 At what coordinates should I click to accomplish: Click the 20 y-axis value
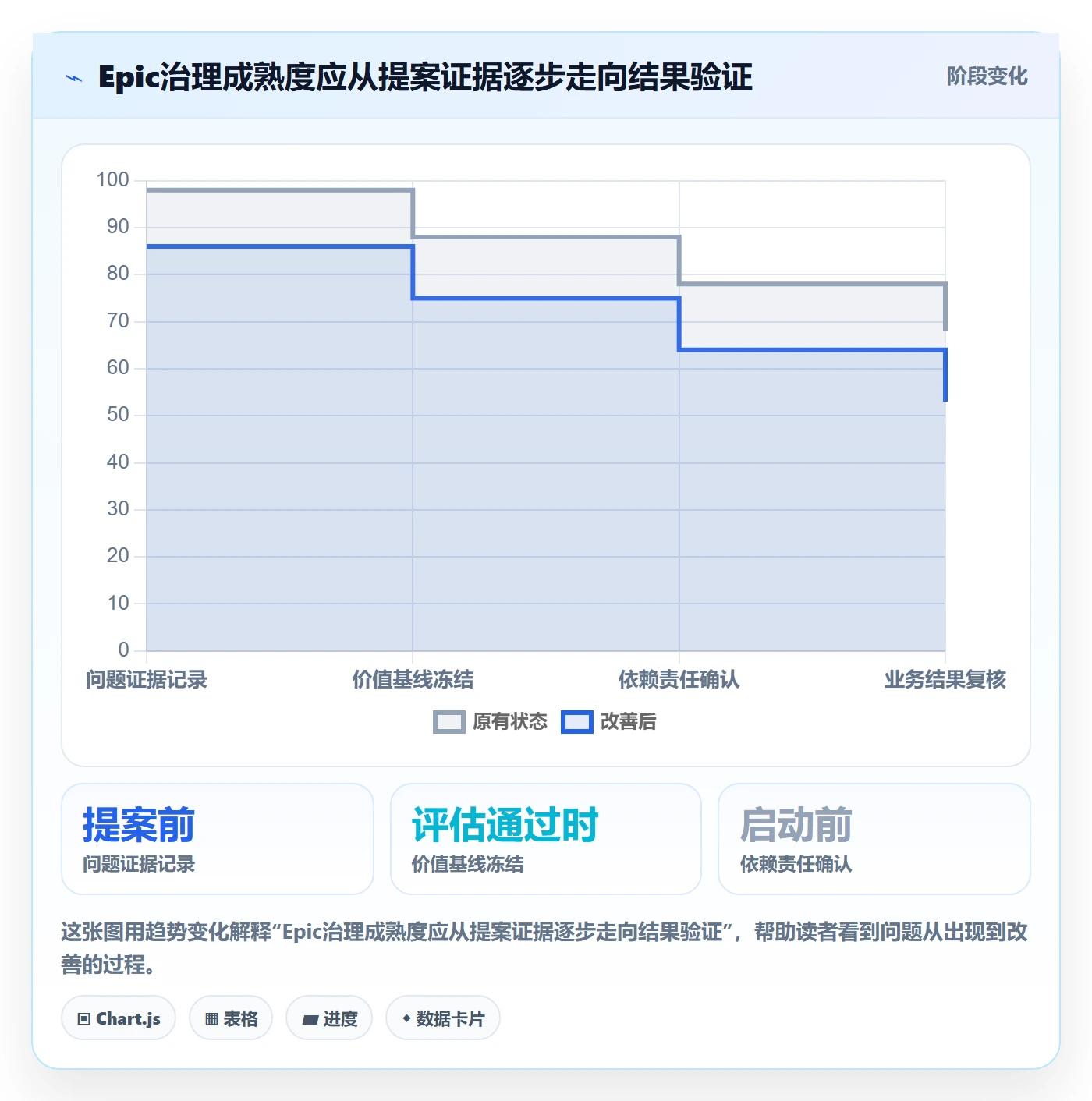(x=118, y=556)
